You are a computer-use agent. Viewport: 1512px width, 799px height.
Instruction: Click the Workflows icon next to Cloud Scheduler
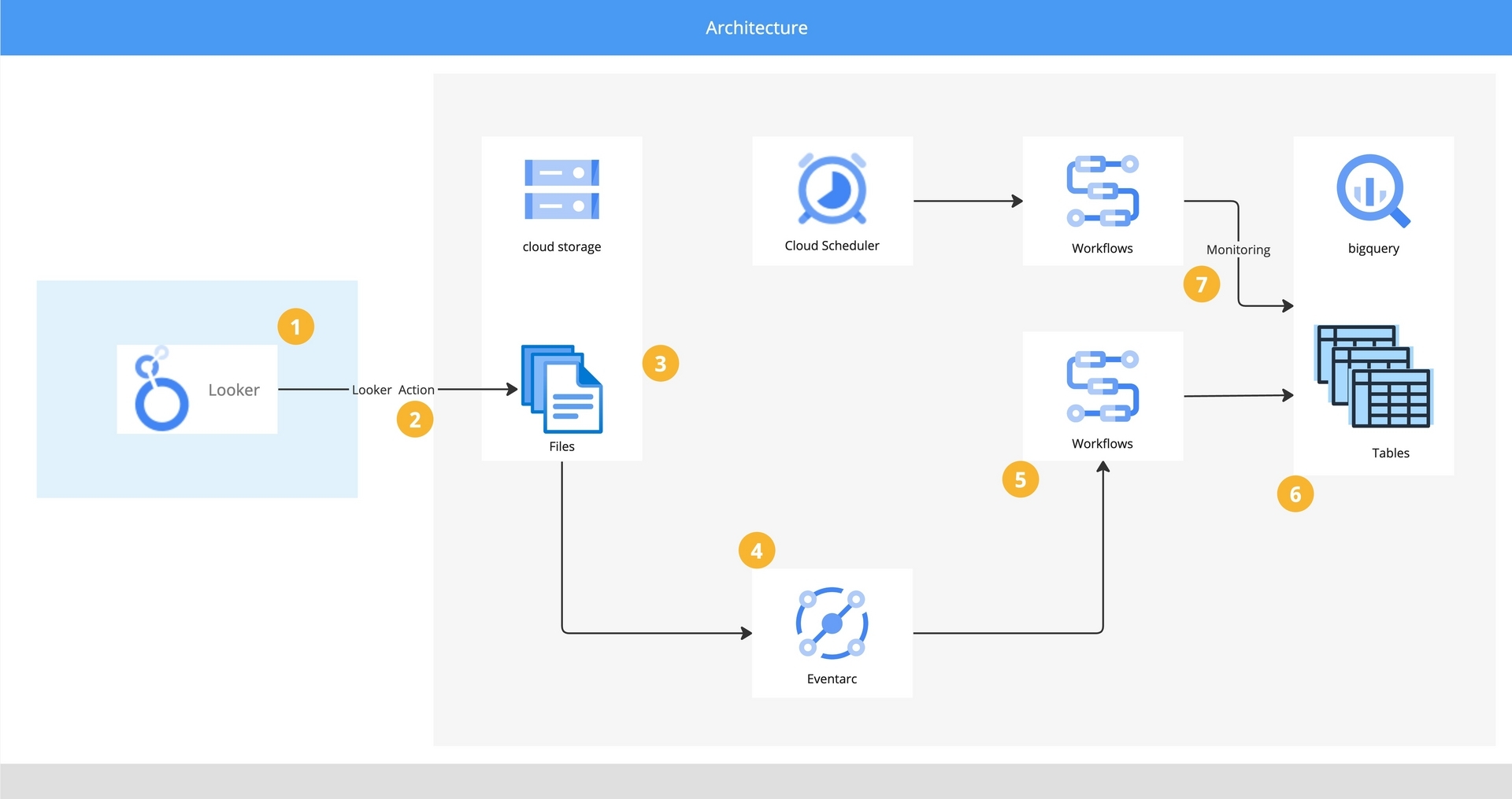1102,191
